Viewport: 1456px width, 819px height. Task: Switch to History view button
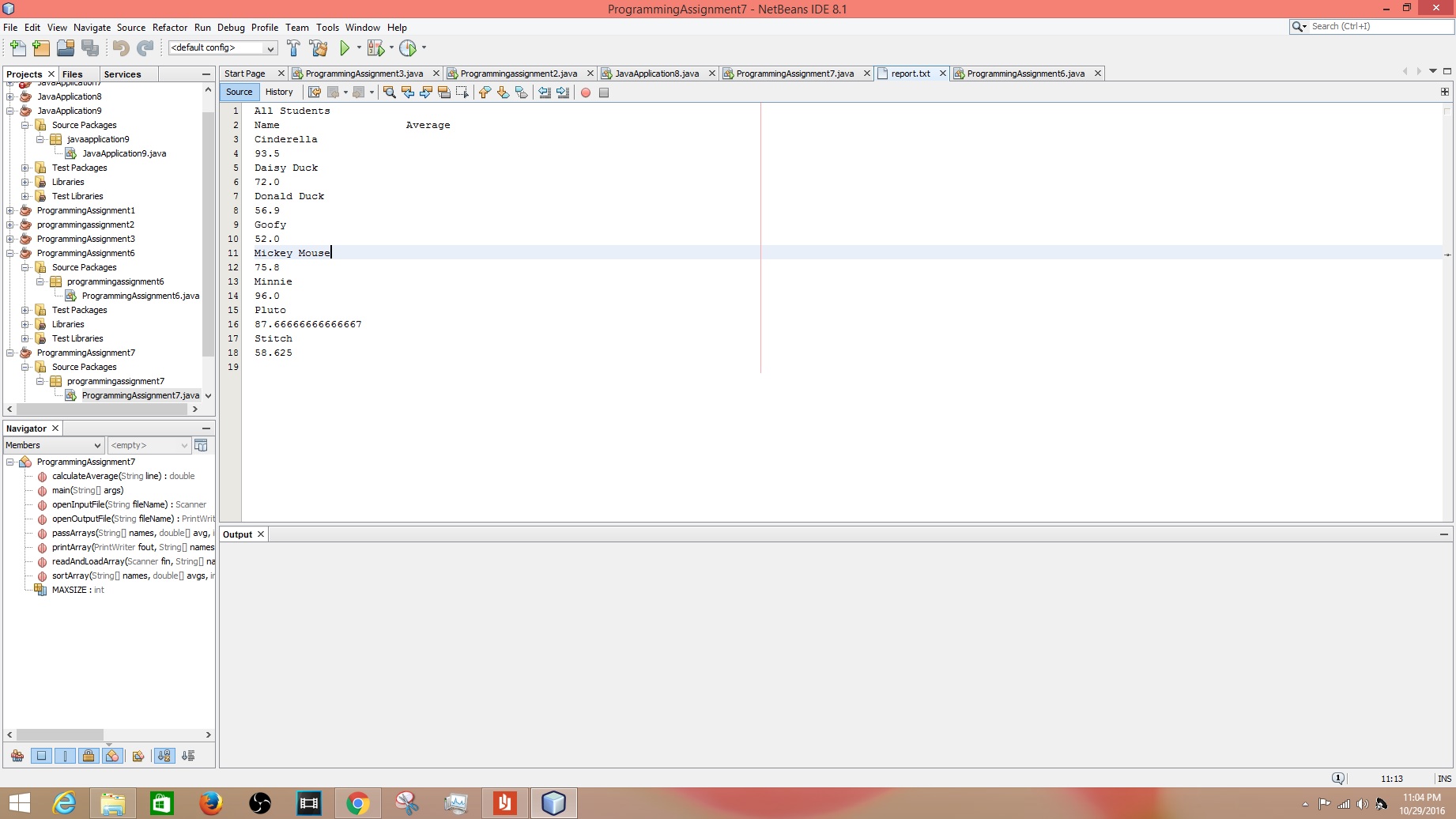279,92
